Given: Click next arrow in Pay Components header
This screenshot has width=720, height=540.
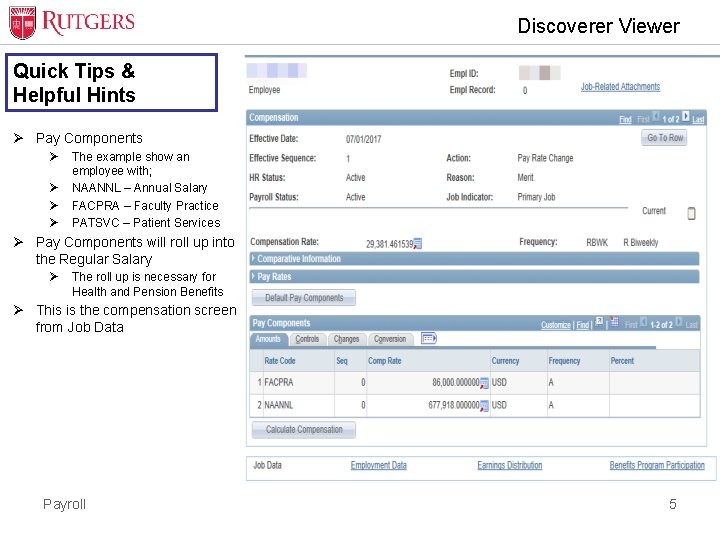Looking at the screenshot, I should click(679, 322).
